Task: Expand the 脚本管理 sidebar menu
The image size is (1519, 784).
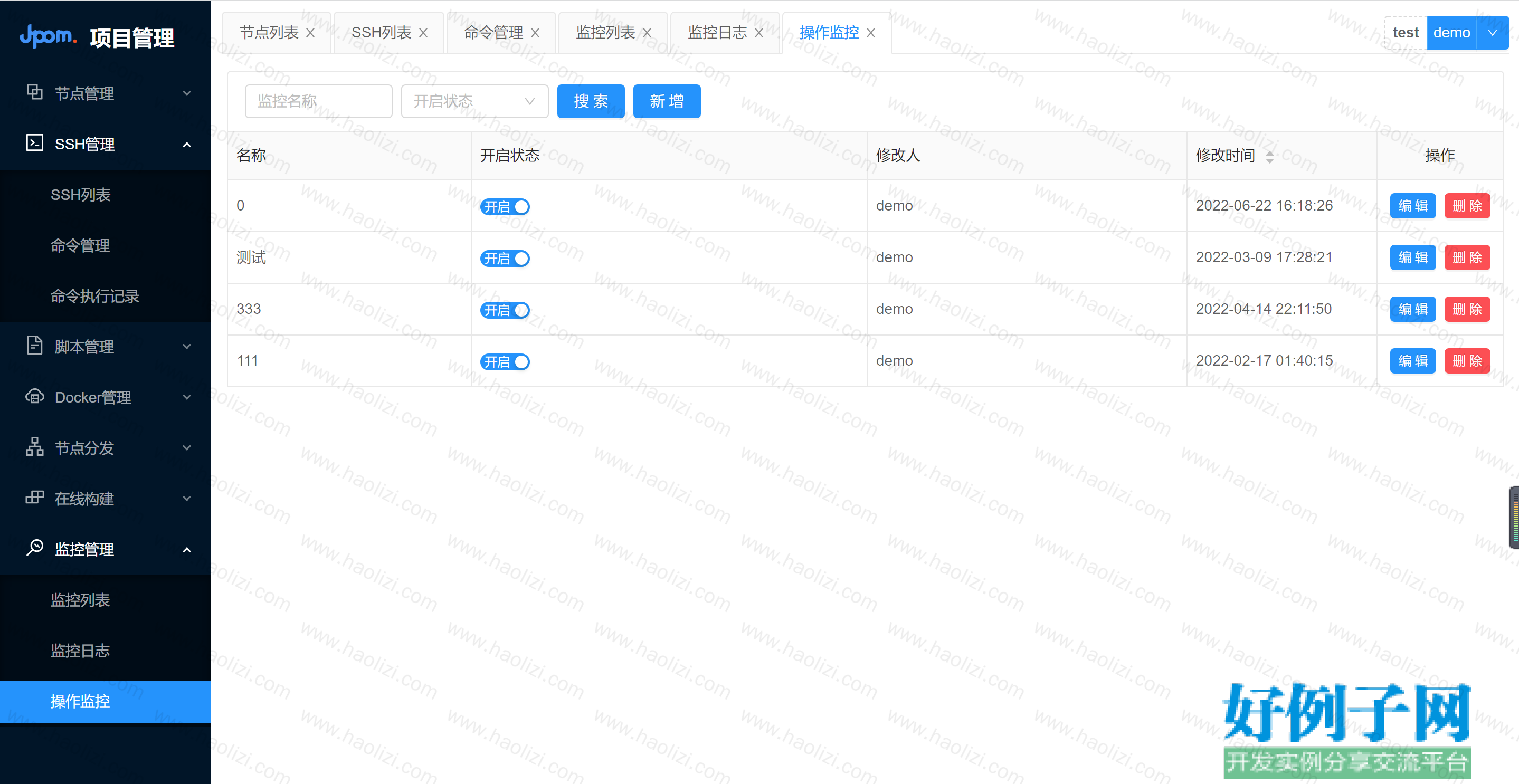Action: pyautogui.click(x=187, y=347)
